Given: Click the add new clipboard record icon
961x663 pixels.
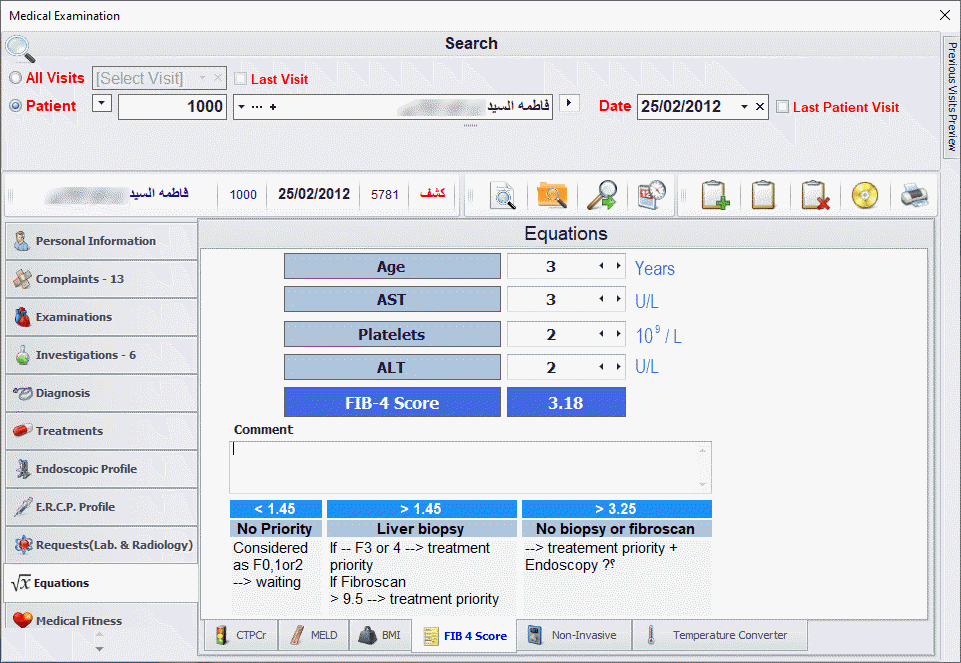Looking at the screenshot, I should point(714,195).
